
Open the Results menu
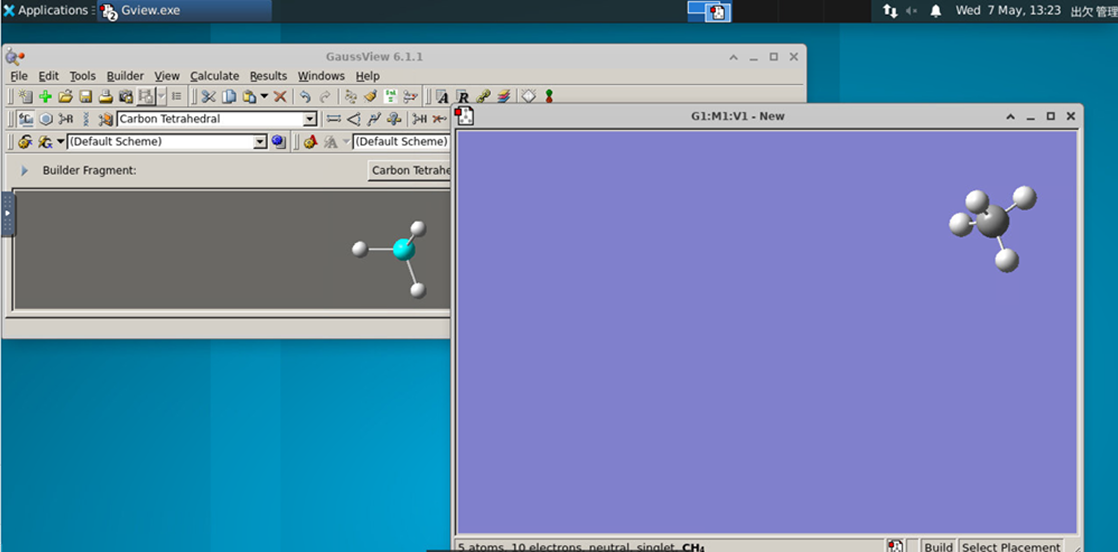[268, 76]
